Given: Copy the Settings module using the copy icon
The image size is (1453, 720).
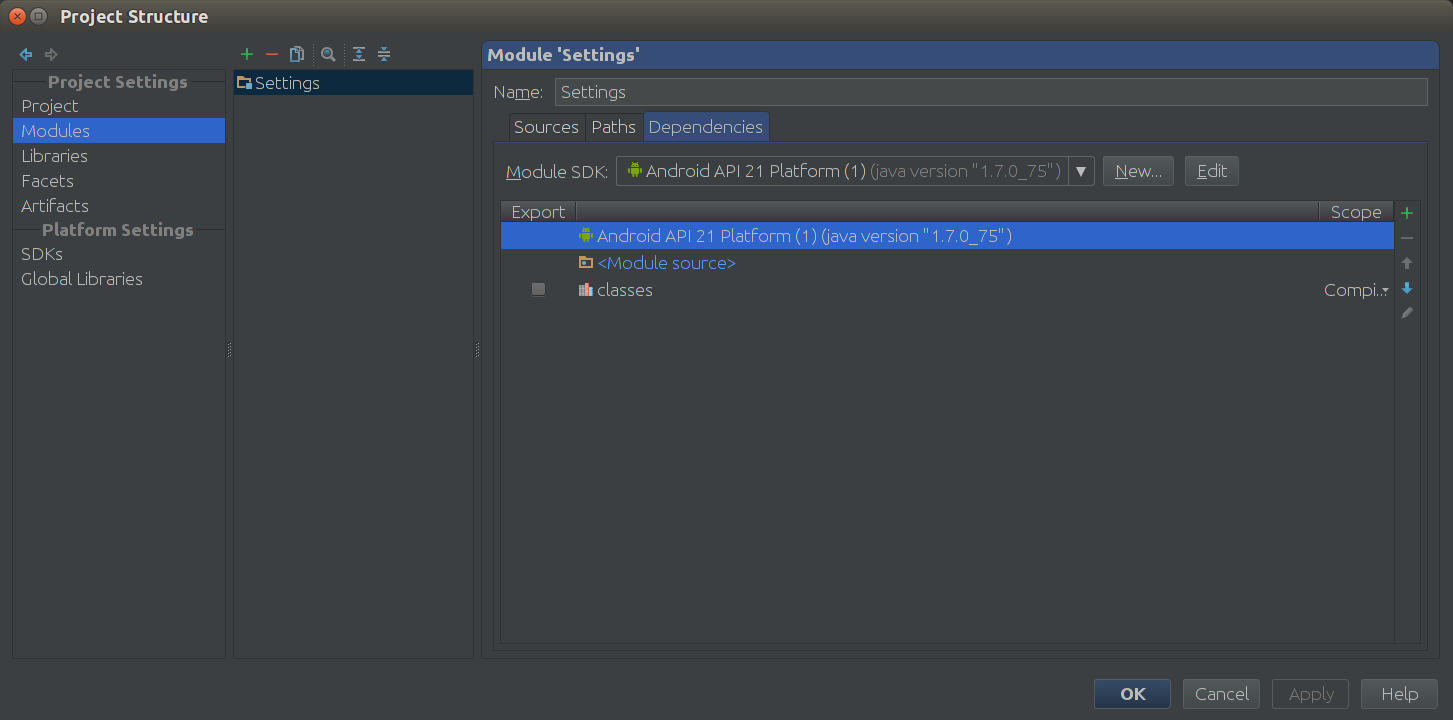Looking at the screenshot, I should 296,54.
